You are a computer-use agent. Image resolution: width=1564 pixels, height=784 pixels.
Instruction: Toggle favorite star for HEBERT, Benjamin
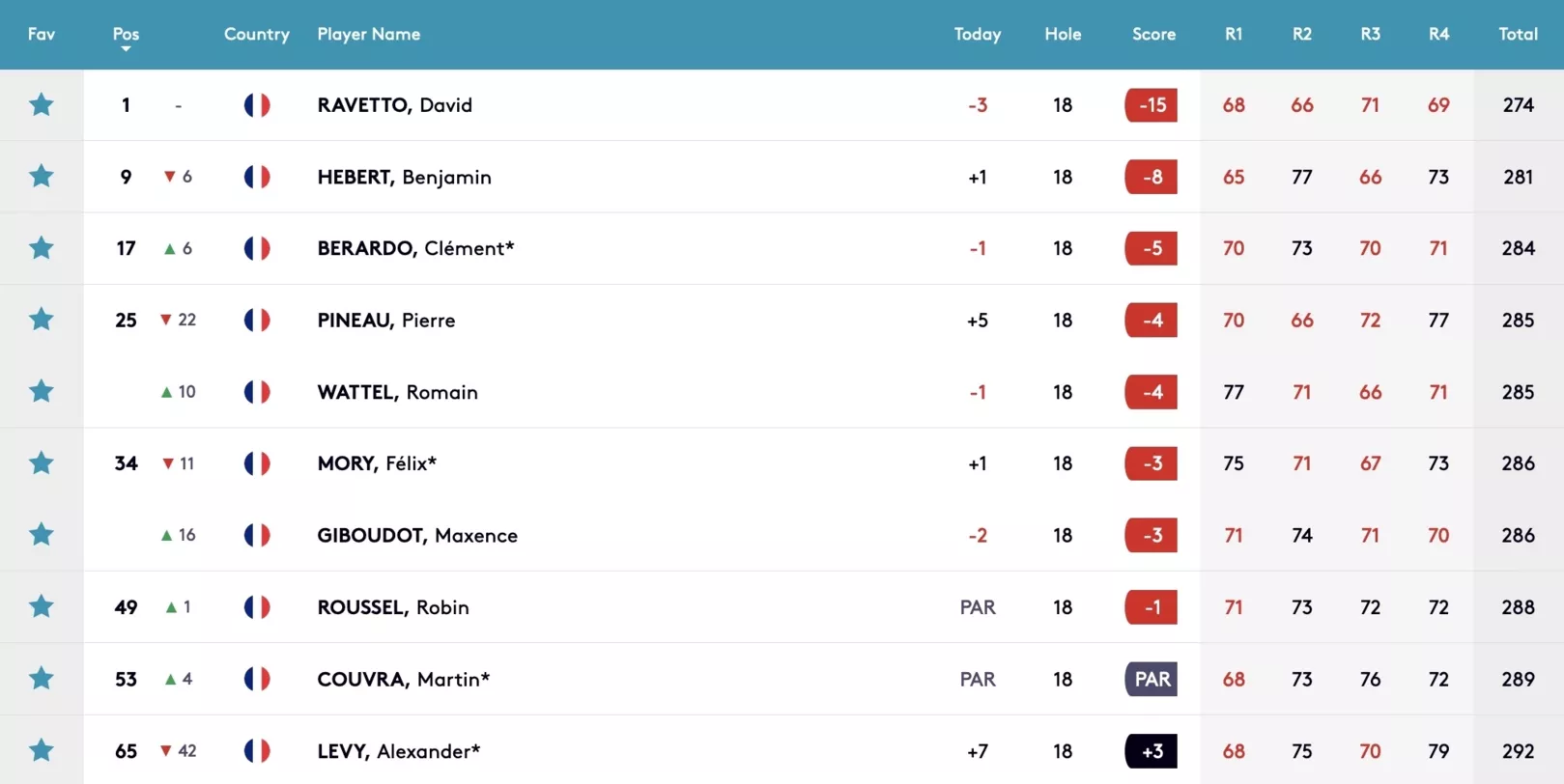point(41,176)
